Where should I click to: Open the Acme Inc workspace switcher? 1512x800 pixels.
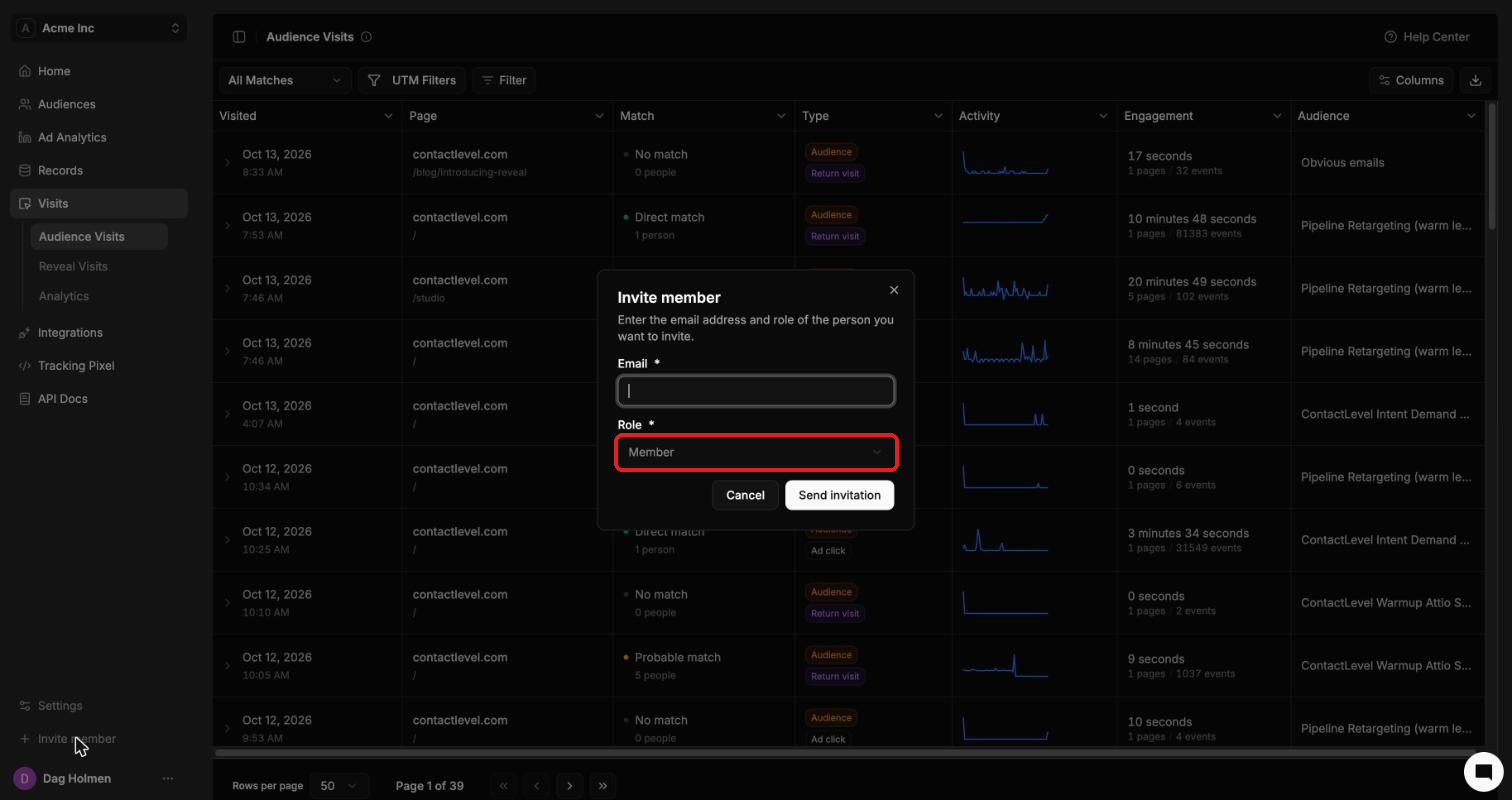tap(100, 28)
